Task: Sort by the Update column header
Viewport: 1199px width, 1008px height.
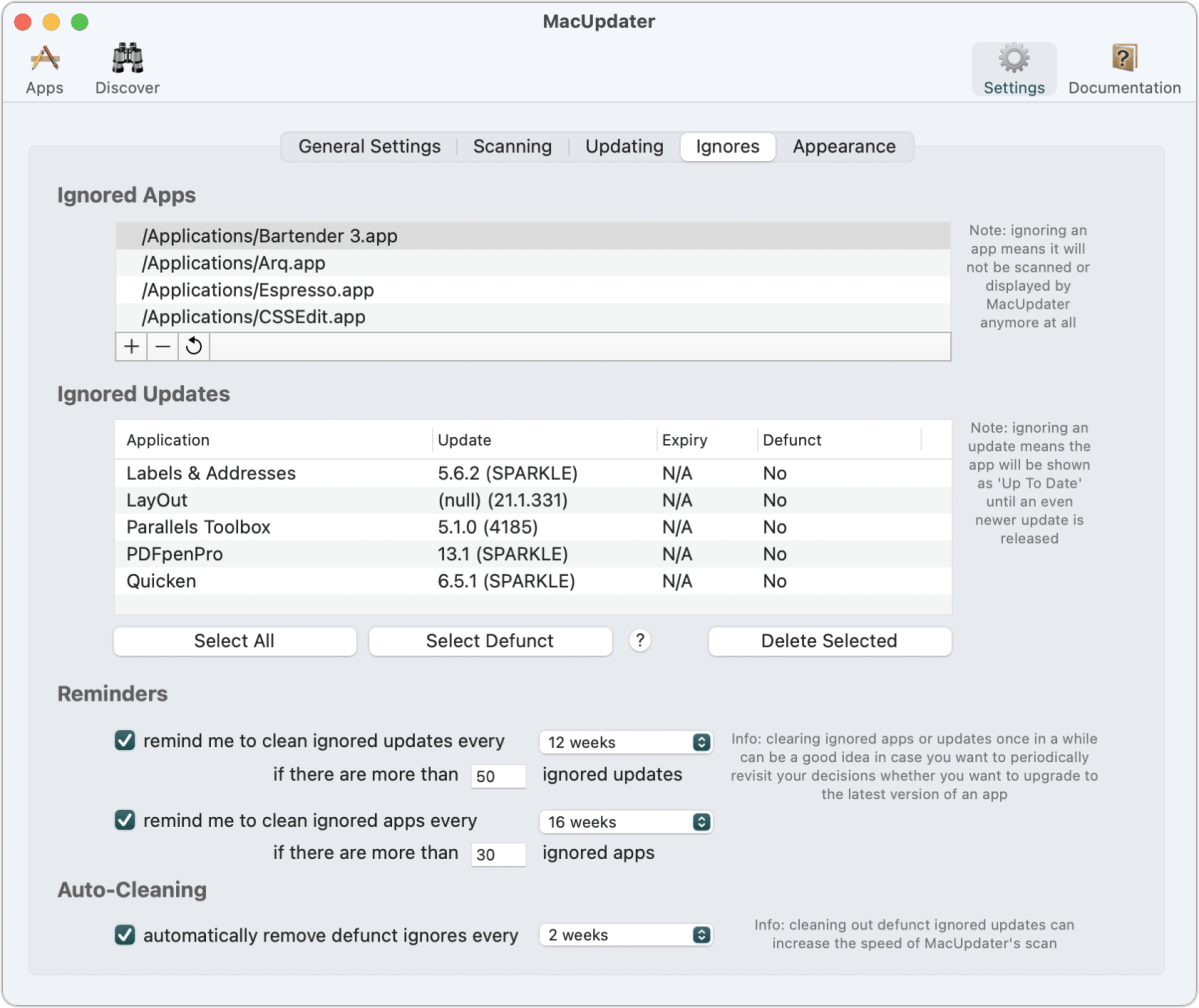Action: click(x=544, y=440)
